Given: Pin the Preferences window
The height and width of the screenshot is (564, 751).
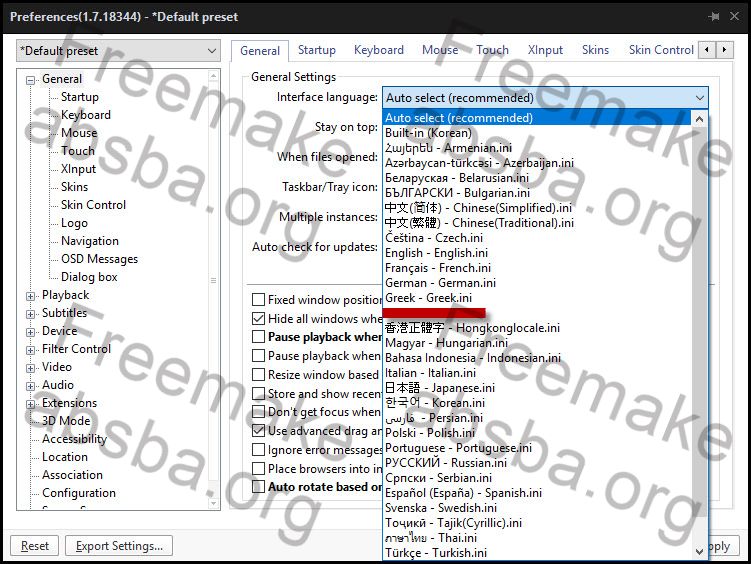Looking at the screenshot, I should pos(714,17).
